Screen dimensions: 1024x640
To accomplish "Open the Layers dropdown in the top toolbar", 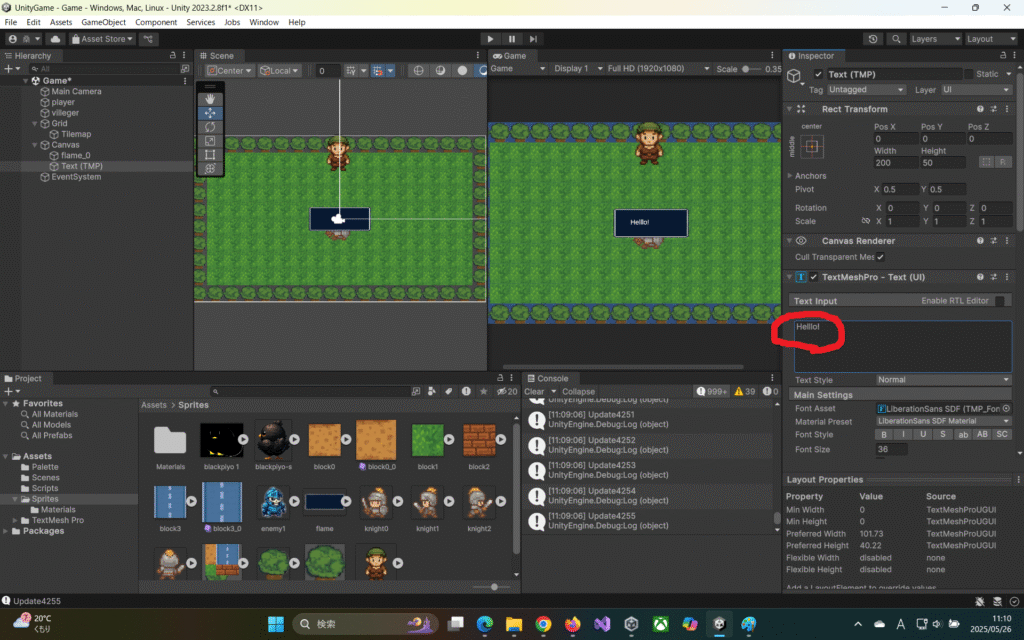I will coord(935,39).
